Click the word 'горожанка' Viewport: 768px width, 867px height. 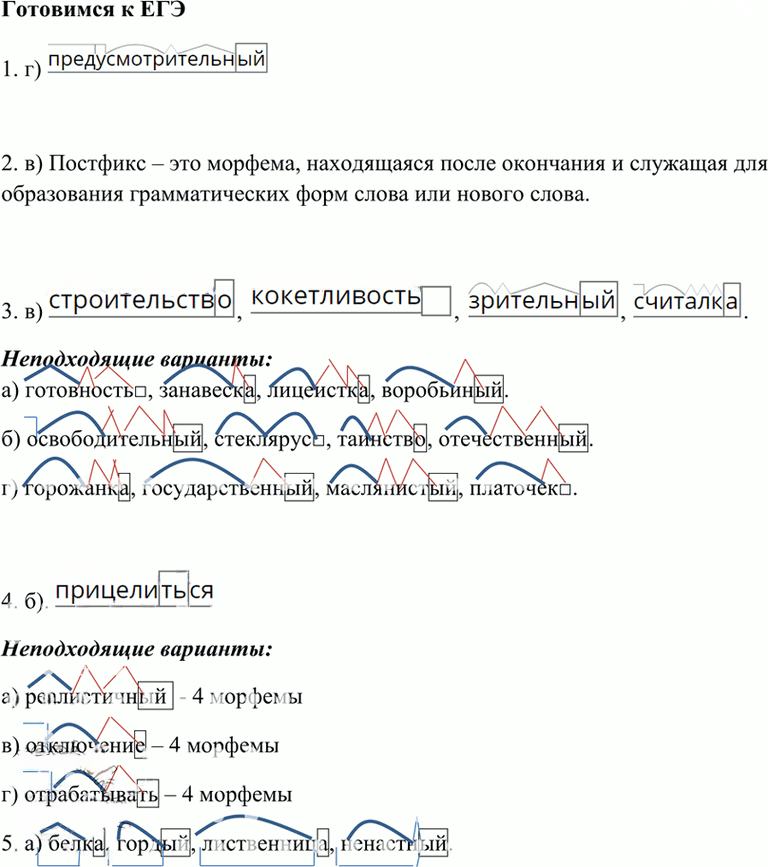[x=77, y=488]
